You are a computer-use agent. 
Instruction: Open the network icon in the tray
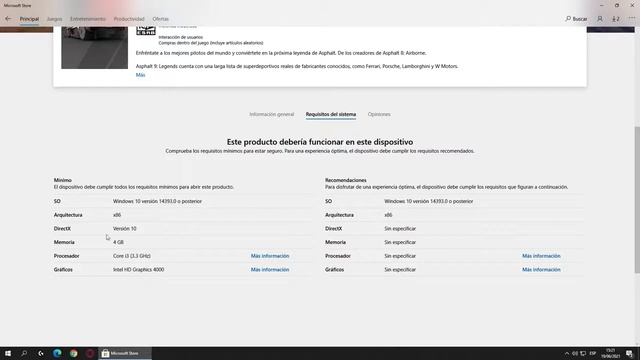click(x=583, y=353)
